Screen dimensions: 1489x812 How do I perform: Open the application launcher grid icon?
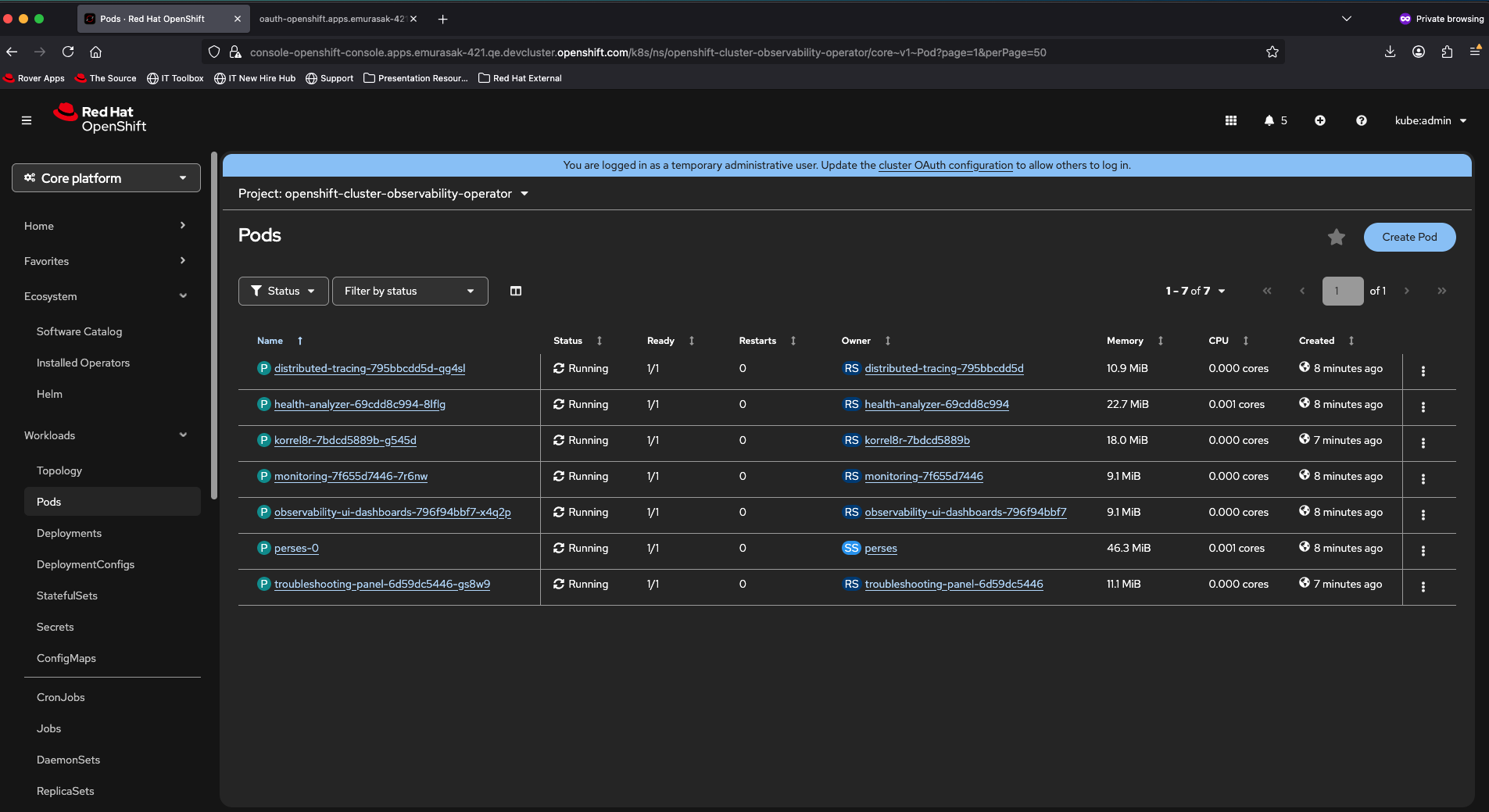[x=1230, y=120]
